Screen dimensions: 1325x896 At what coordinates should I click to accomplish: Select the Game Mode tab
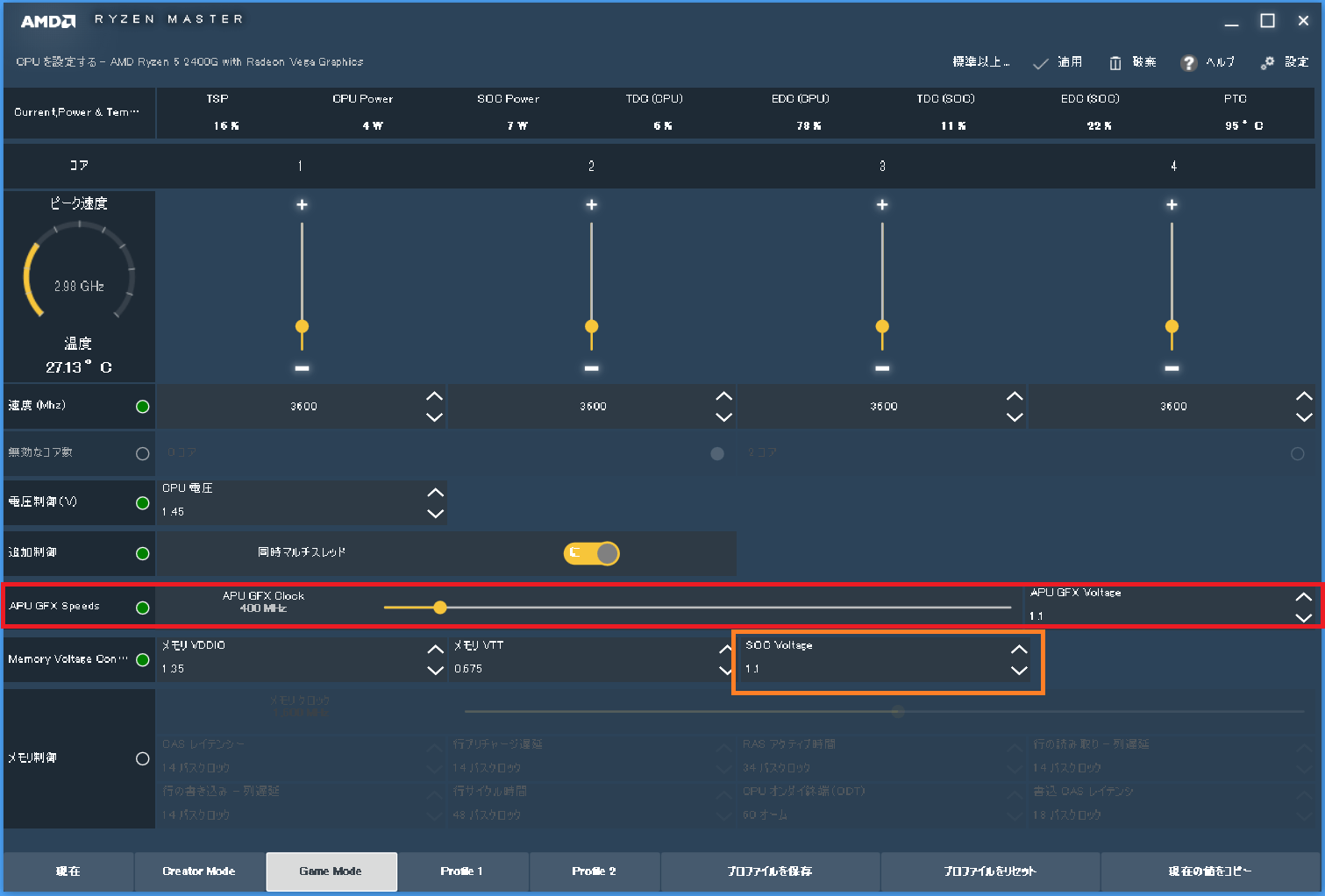click(x=331, y=871)
